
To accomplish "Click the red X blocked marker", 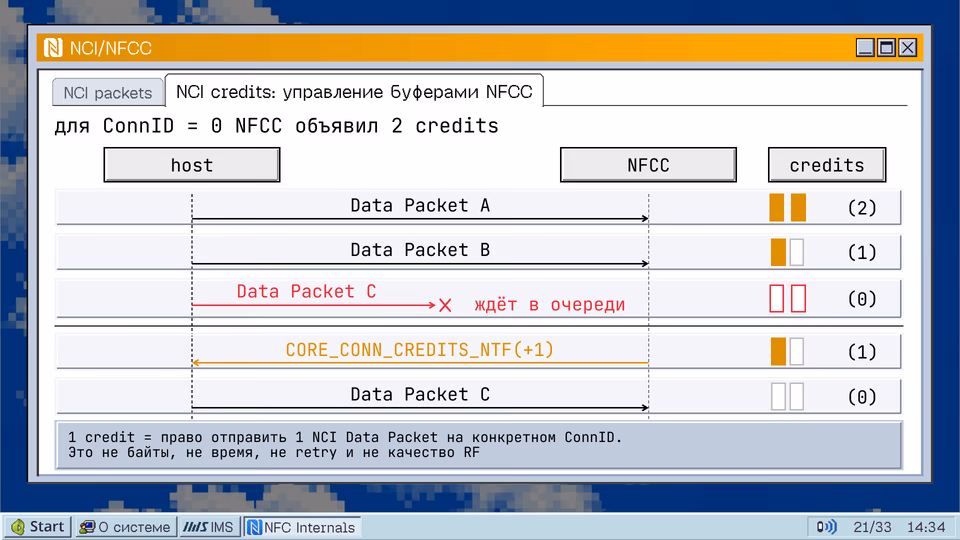I will tap(445, 305).
